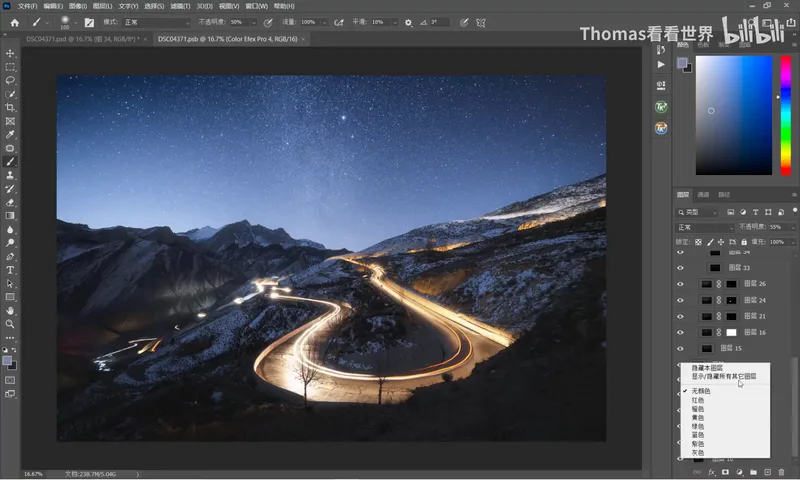Choose 灰色 label in context menu

[x=698, y=452]
